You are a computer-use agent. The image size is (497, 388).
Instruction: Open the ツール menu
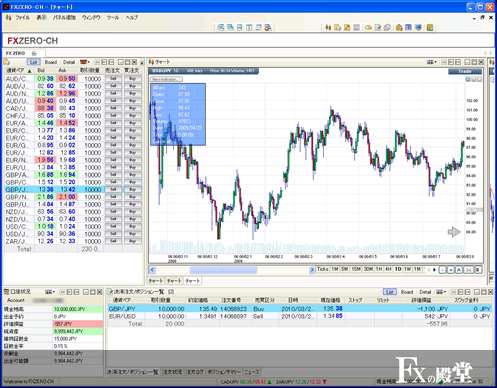coord(113,17)
